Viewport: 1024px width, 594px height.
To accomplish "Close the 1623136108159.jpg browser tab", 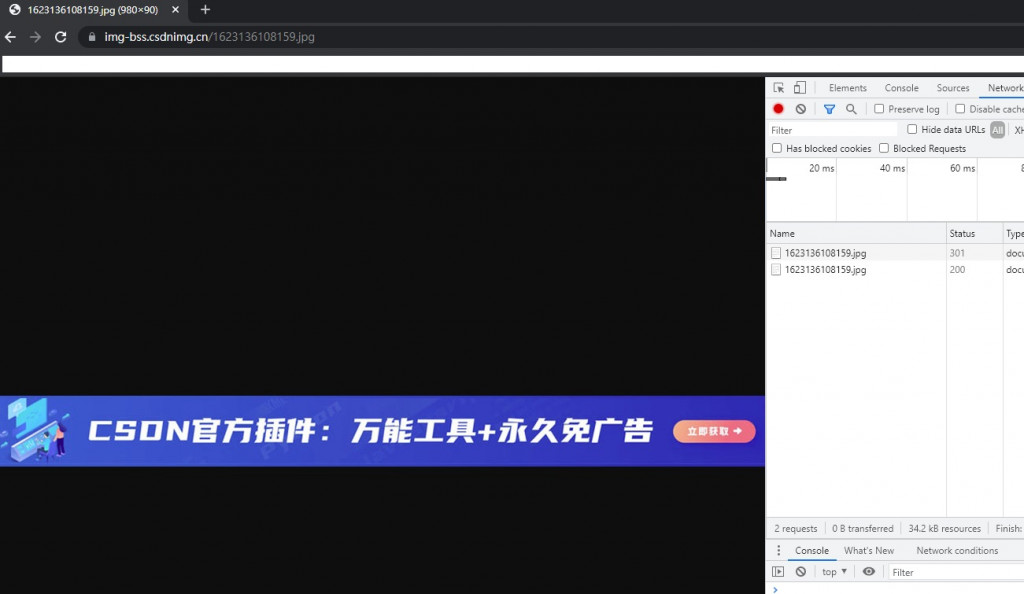I will click(x=175, y=10).
